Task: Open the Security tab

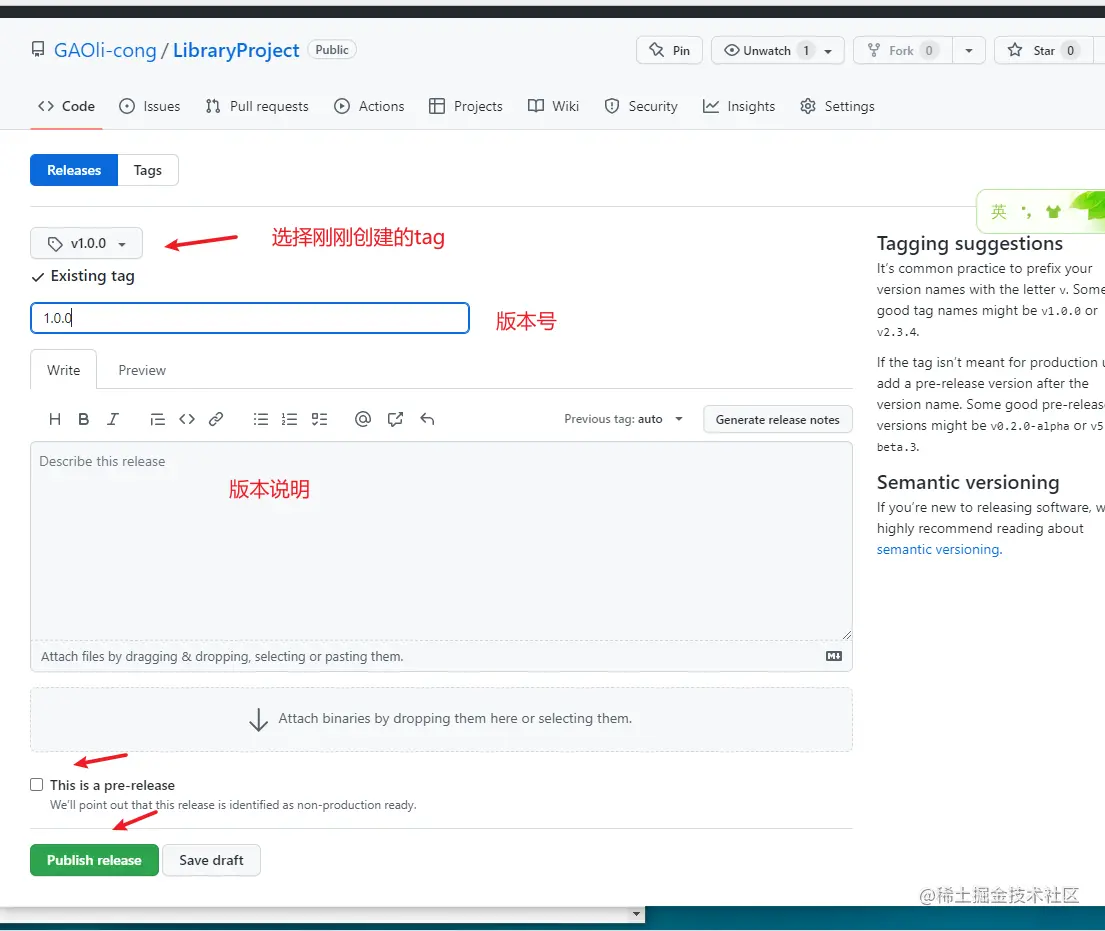Action: [x=641, y=106]
